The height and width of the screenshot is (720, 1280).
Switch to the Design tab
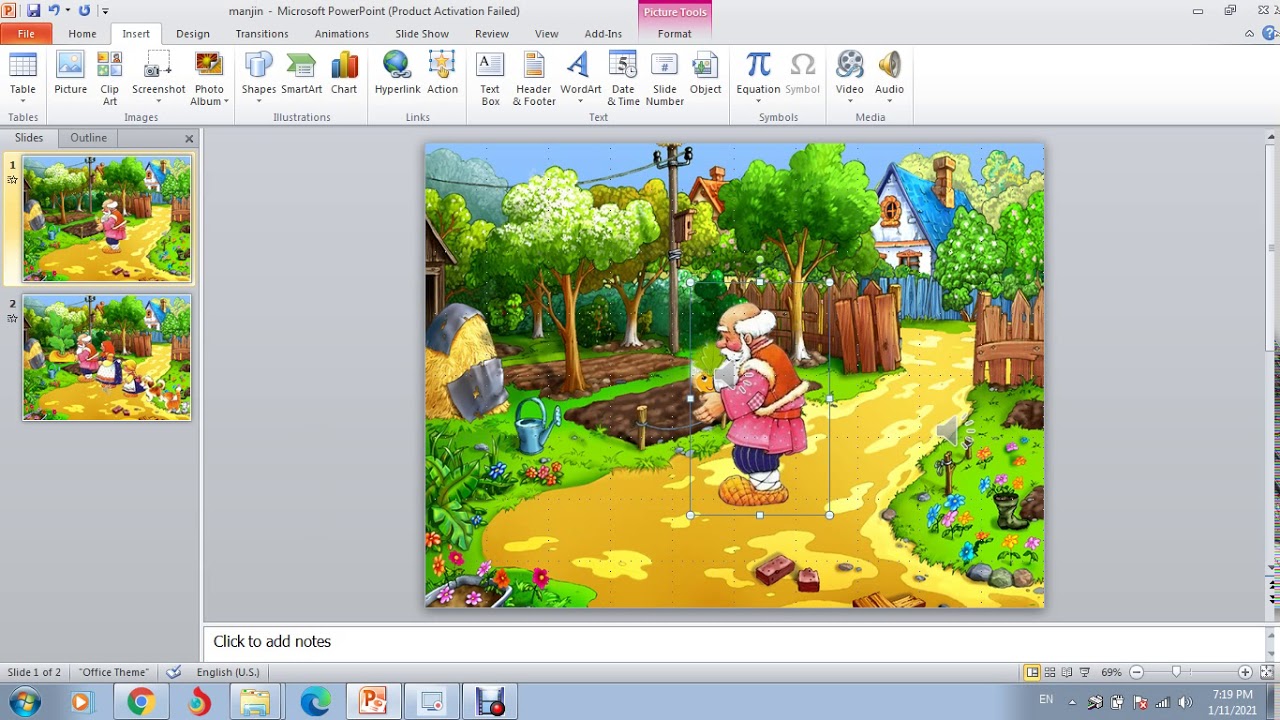[193, 34]
